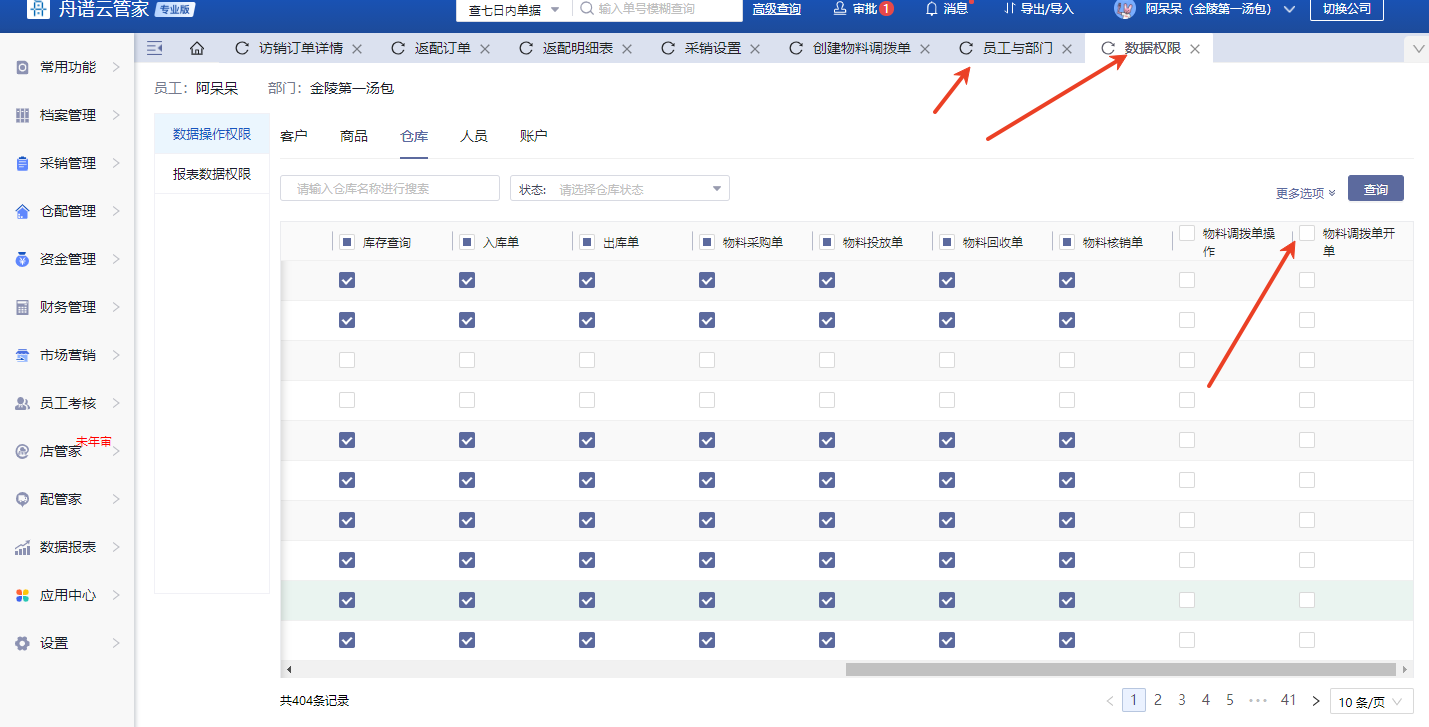
Task: Toggle the 库存查询 column header checkbox
Action: [x=347, y=241]
